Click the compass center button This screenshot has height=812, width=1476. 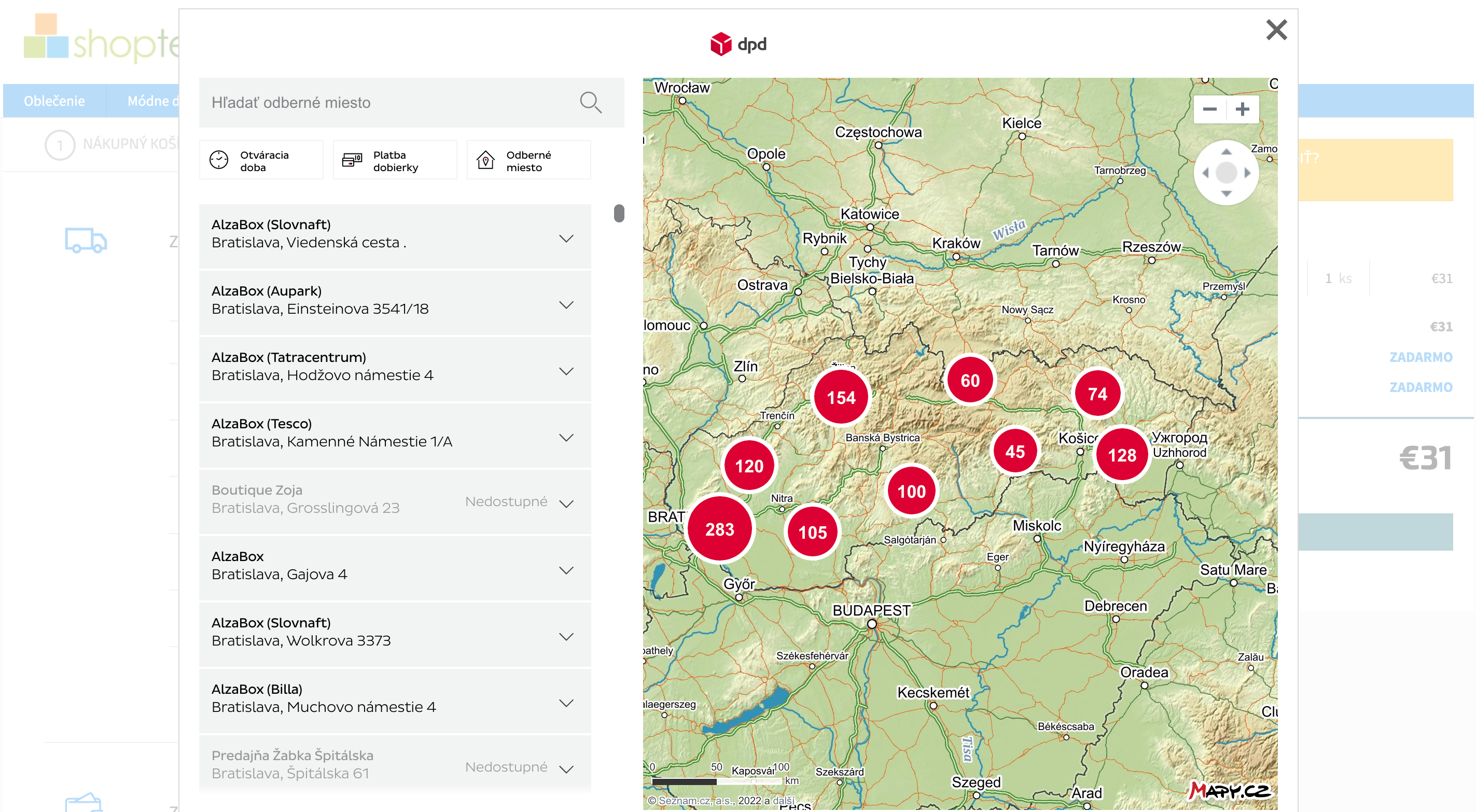click(1226, 173)
